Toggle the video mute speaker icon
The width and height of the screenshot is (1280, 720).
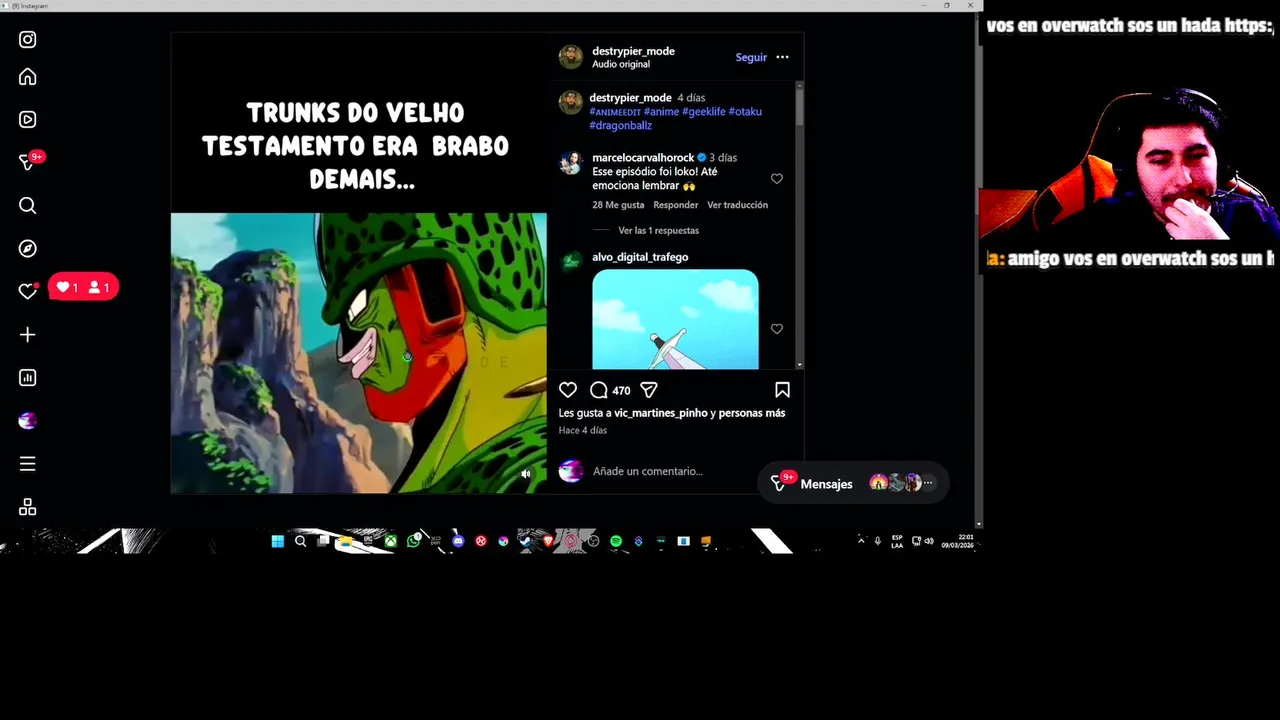526,474
